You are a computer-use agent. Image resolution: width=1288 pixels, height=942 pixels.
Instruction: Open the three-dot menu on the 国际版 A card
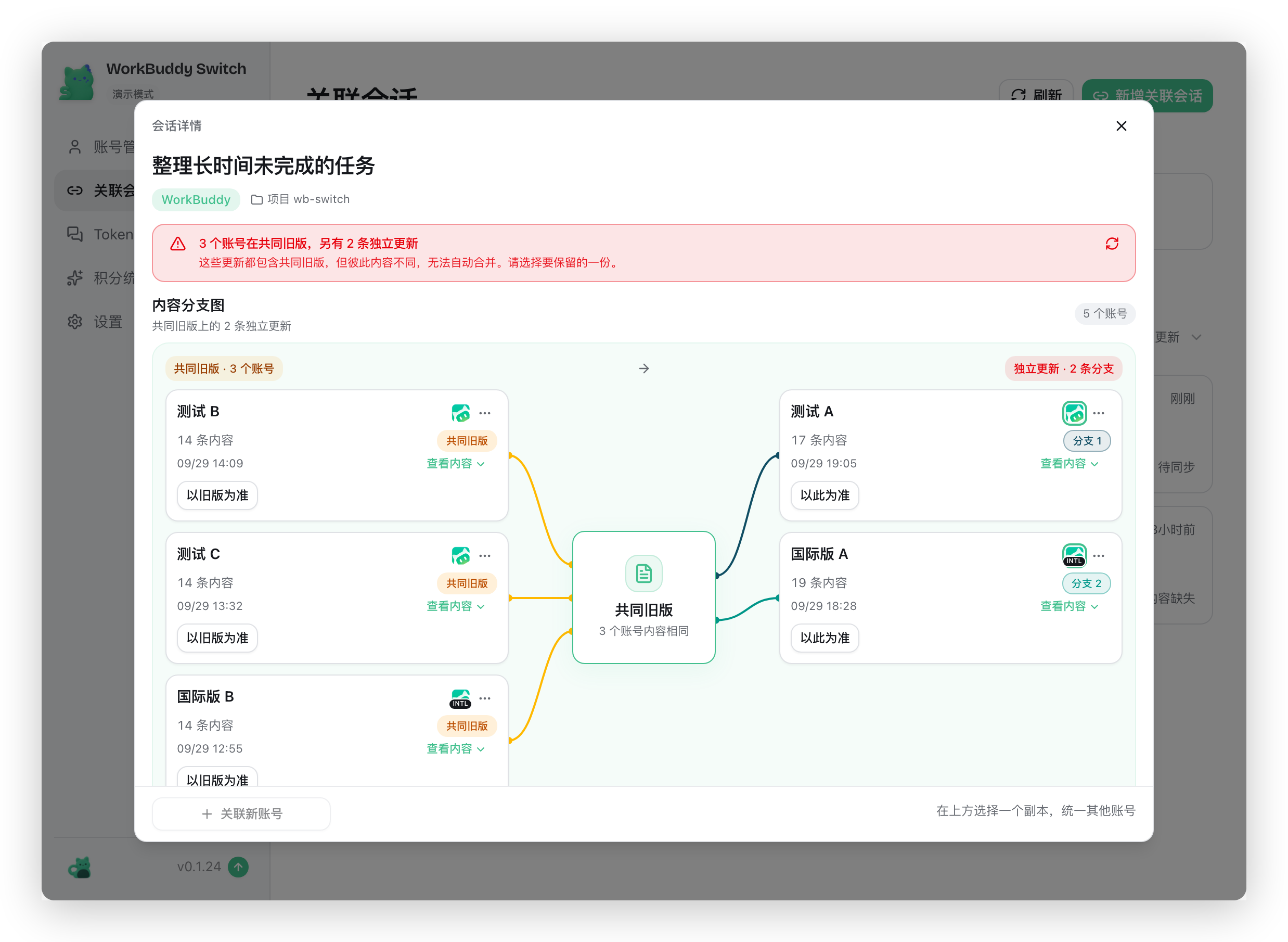(1098, 555)
